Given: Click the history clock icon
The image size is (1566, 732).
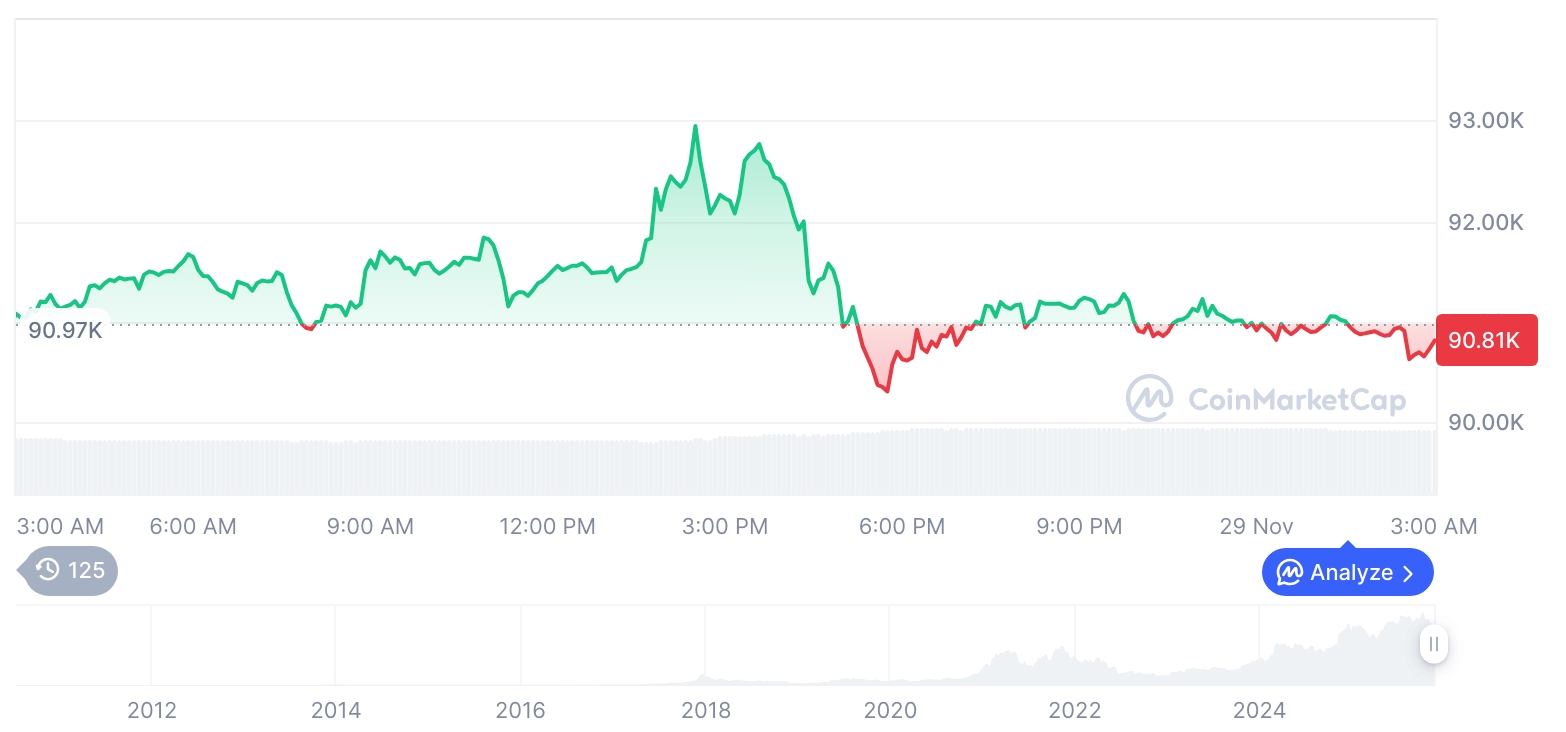Looking at the screenshot, I should click(x=47, y=570).
